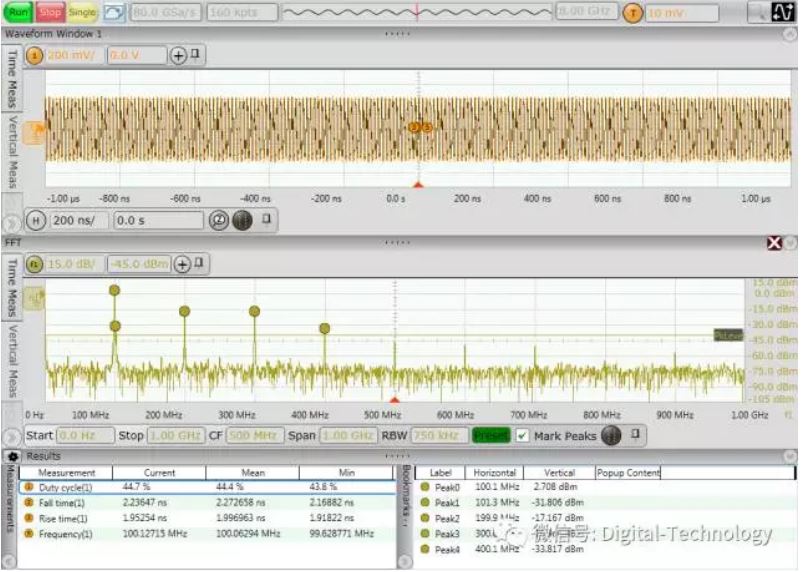Click the RBW 750 kHz input field
The width and height of the screenshot is (801, 572).
tap(431, 436)
